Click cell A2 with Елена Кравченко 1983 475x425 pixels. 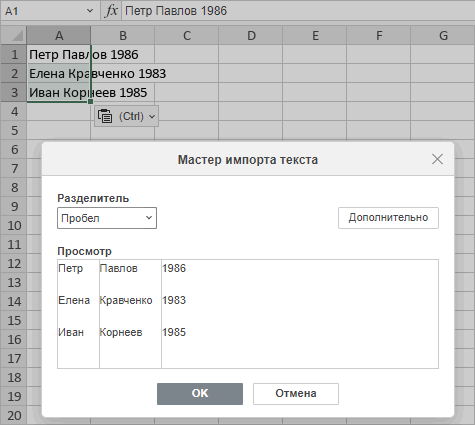point(59,73)
